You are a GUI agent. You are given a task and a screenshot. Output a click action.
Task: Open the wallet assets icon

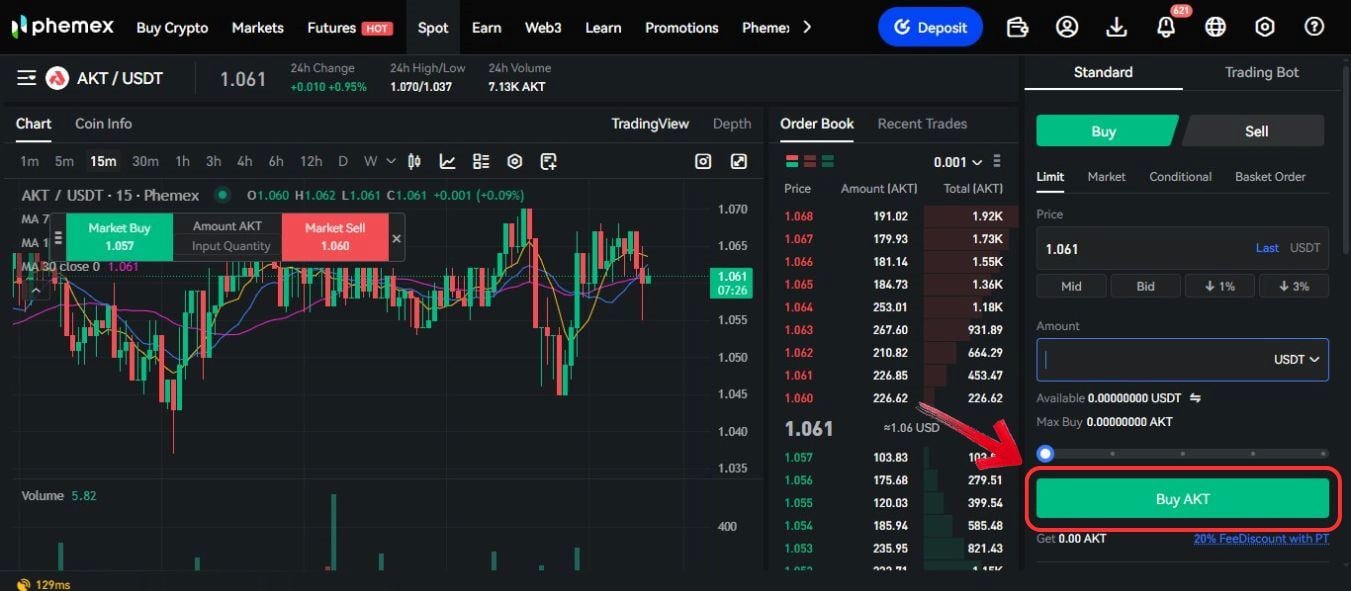1017,27
